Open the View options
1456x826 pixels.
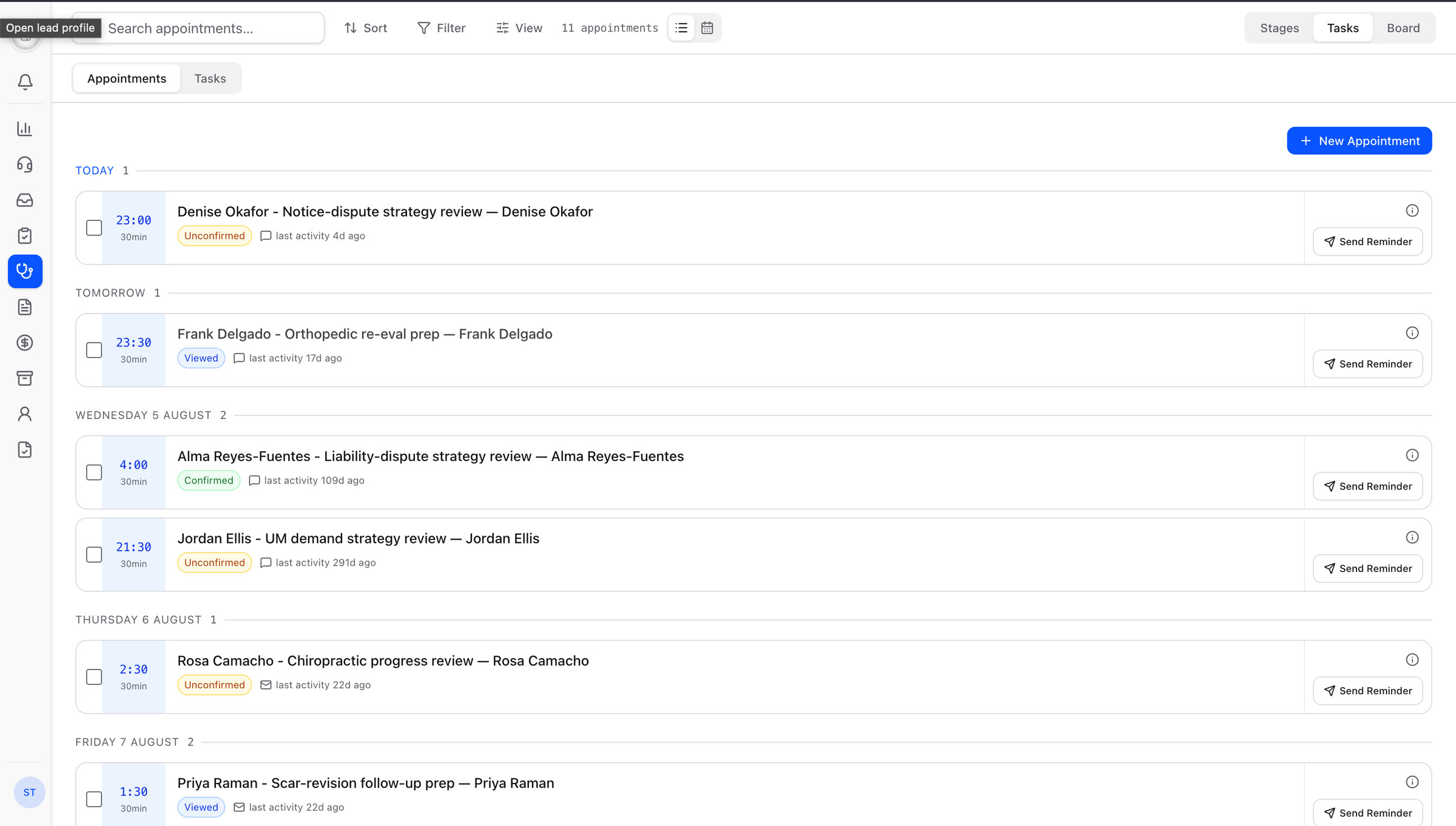[x=519, y=28]
